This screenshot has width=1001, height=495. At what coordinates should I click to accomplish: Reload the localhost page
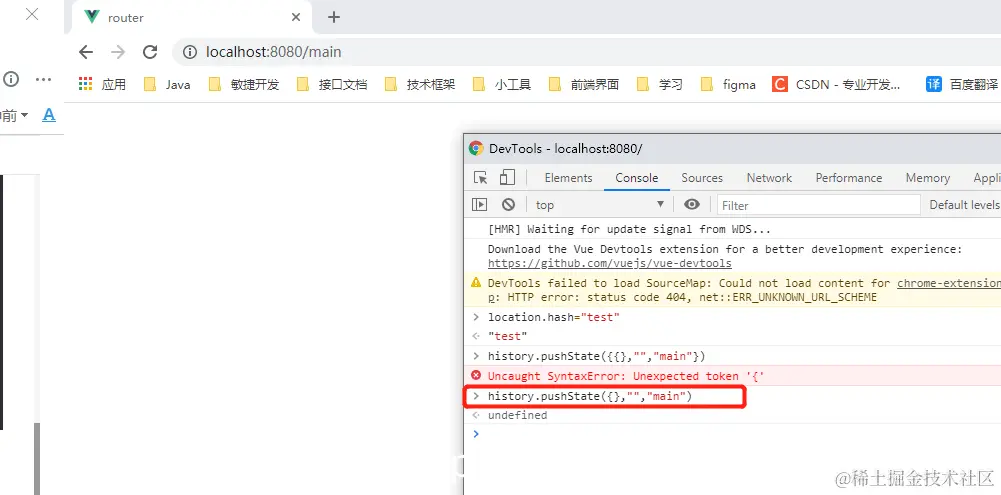tap(150, 52)
